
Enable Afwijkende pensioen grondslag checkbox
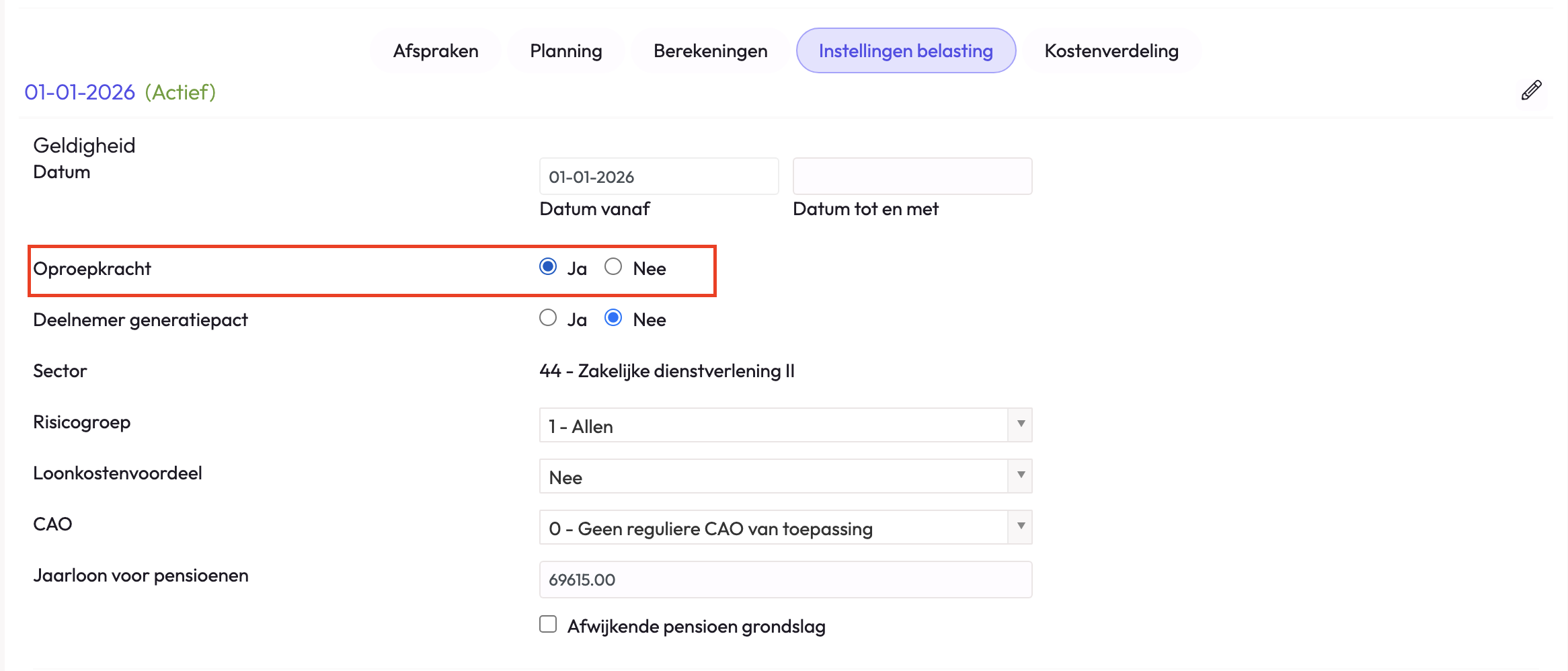(548, 625)
